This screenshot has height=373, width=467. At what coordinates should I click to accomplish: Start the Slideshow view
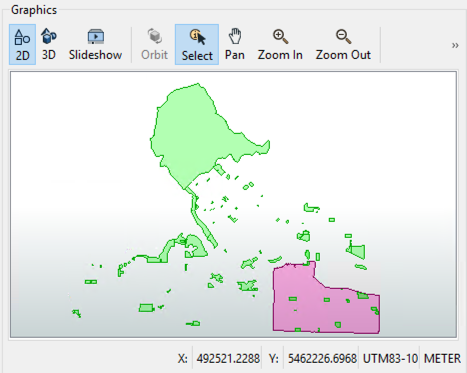95,45
